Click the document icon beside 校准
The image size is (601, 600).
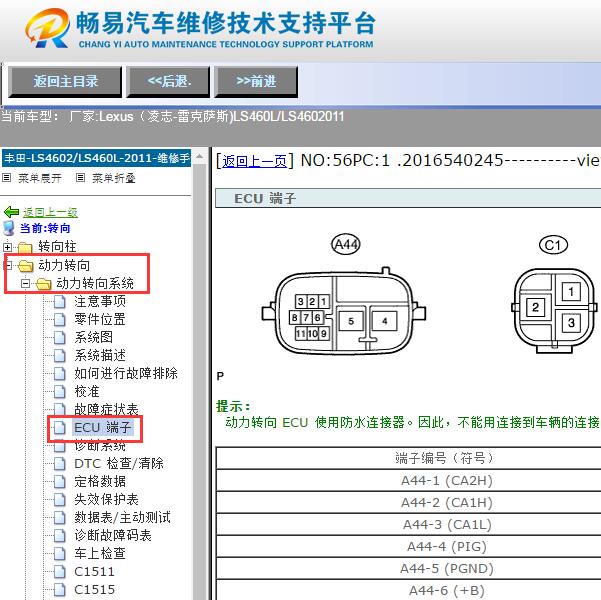59,391
